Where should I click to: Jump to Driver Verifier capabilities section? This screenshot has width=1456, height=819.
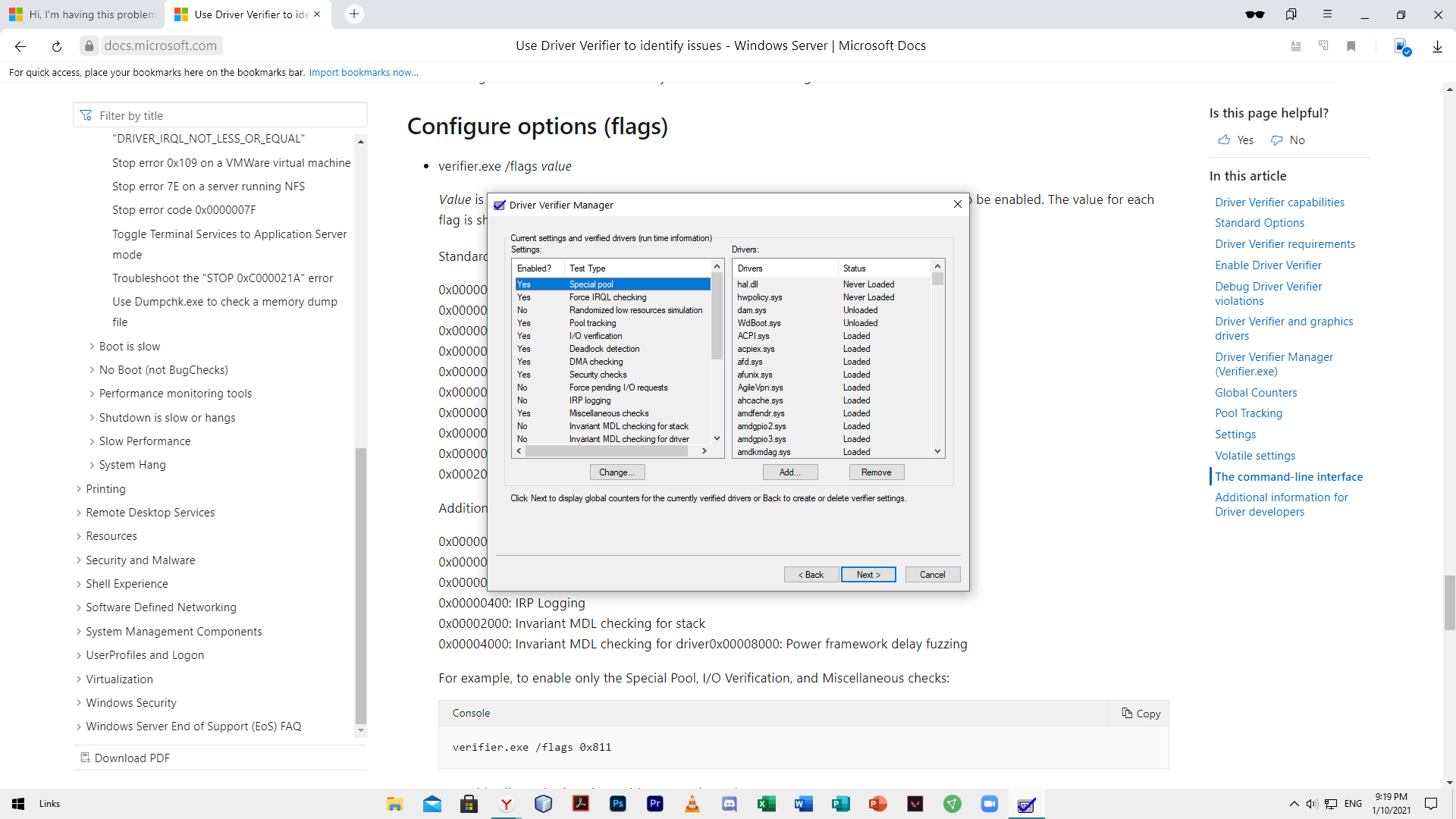(x=1279, y=202)
